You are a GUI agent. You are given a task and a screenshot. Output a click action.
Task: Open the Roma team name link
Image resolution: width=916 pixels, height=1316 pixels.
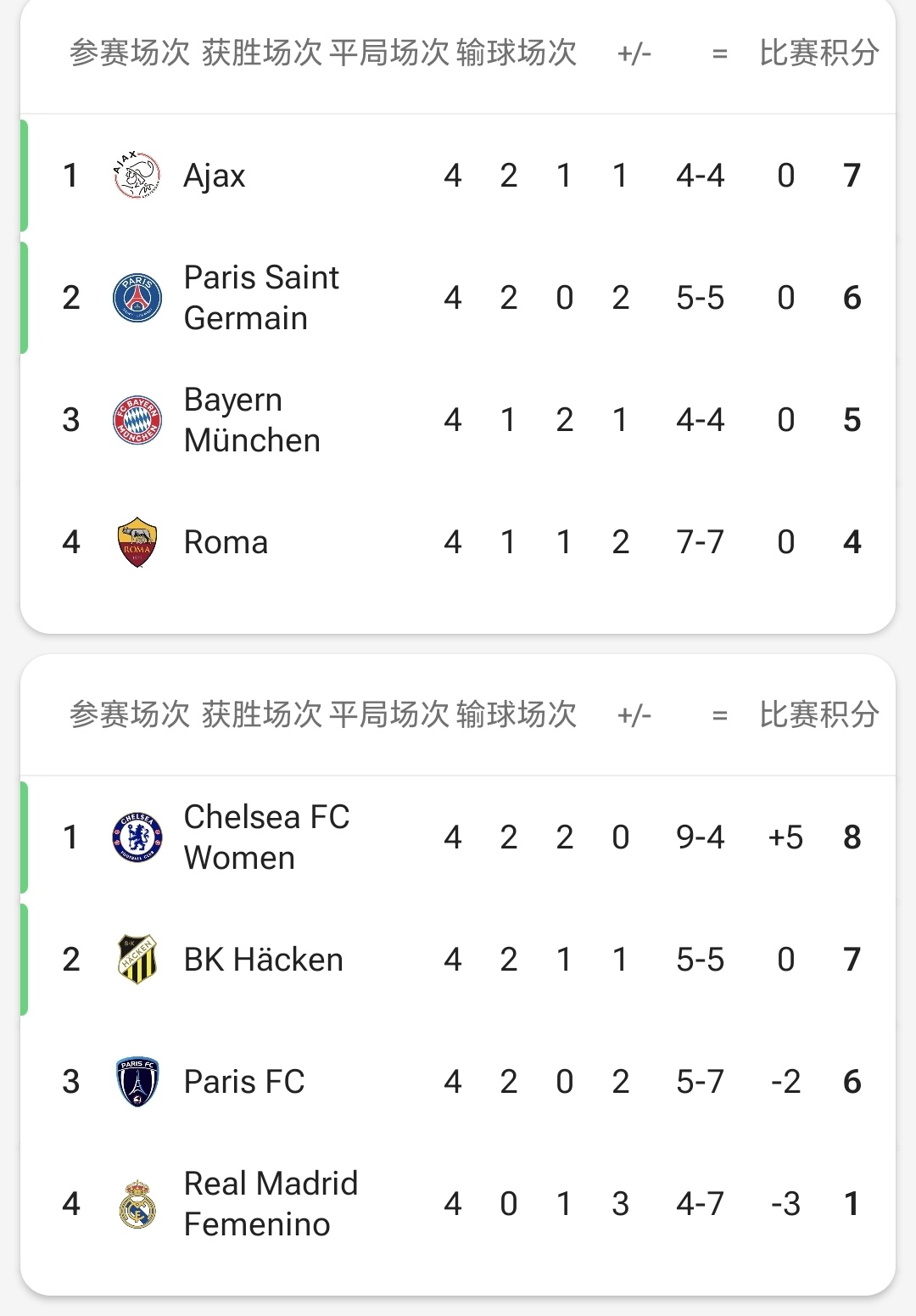tap(226, 542)
